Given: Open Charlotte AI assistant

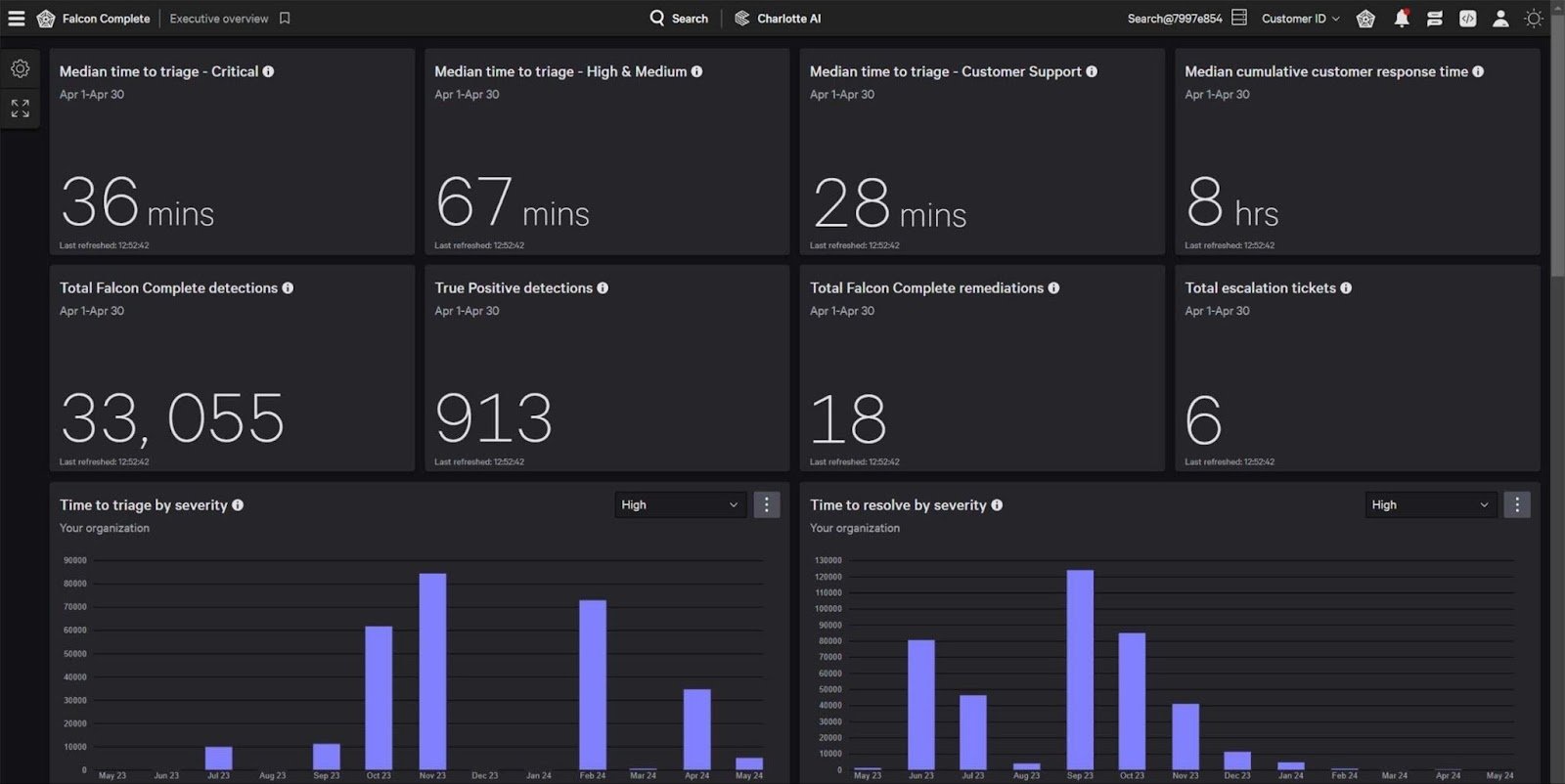Looking at the screenshot, I should (x=778, y=19).
